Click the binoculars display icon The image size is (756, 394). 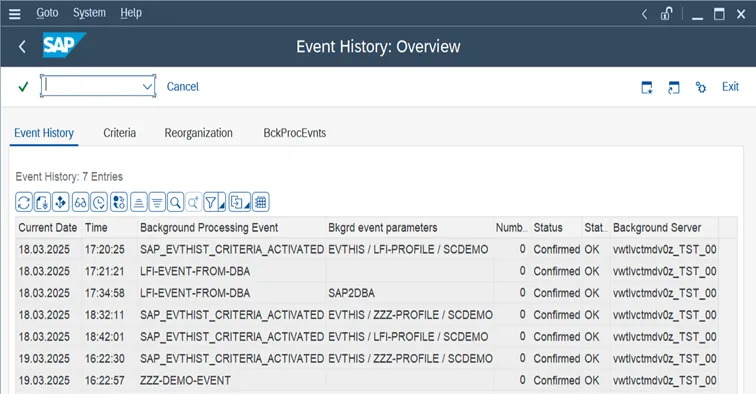[80, 202]
